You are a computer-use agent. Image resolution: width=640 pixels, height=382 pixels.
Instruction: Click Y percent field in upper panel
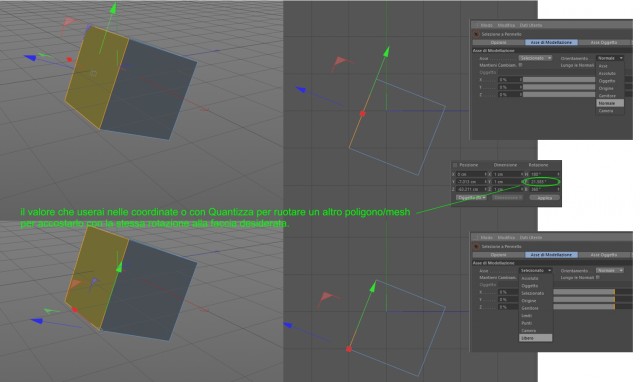tap(510, 87)
